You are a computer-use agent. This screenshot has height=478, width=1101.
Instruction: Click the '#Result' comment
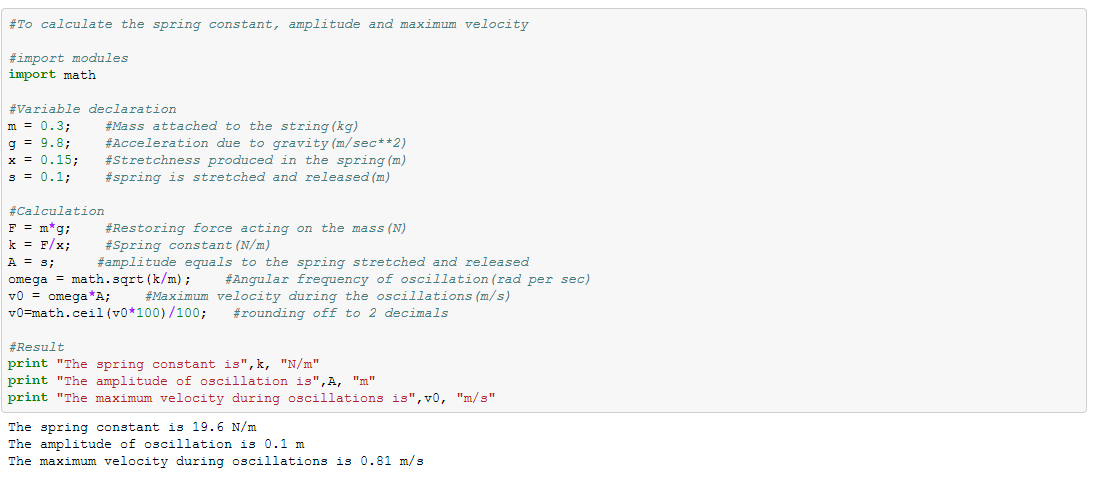coord(36,347)
